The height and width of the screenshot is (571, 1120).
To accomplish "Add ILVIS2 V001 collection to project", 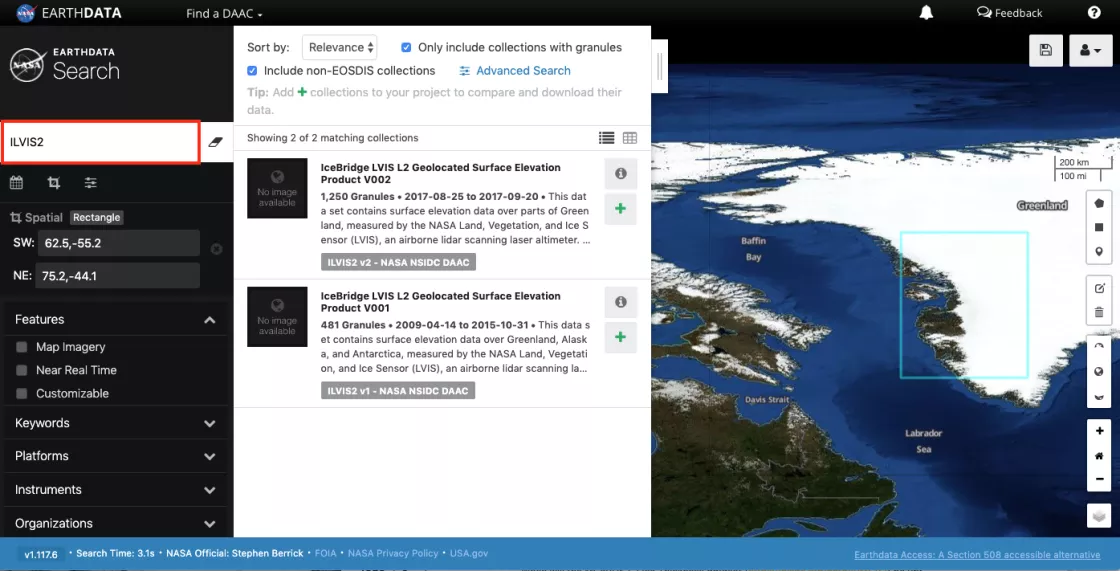I will [620, 337].
